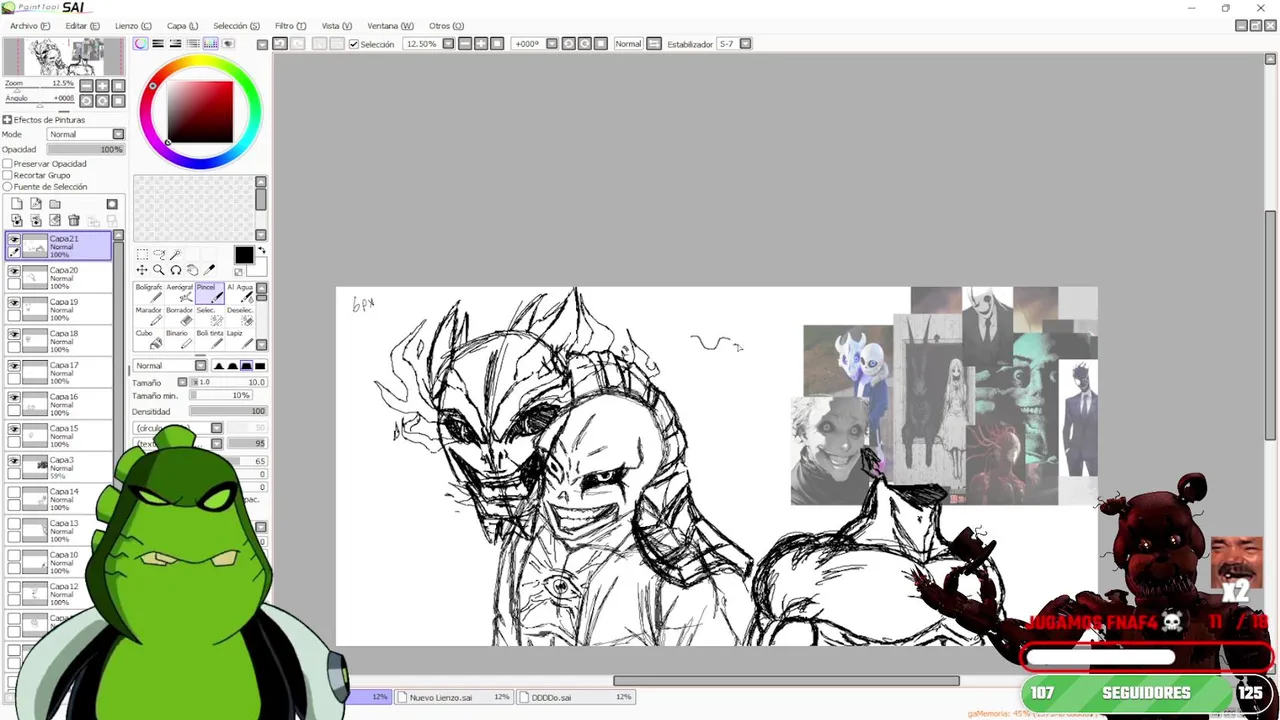This screenshot has width=1280, height=720.
Task: Open Estabilizador S-7 dropdown
Action: (745, 44)
